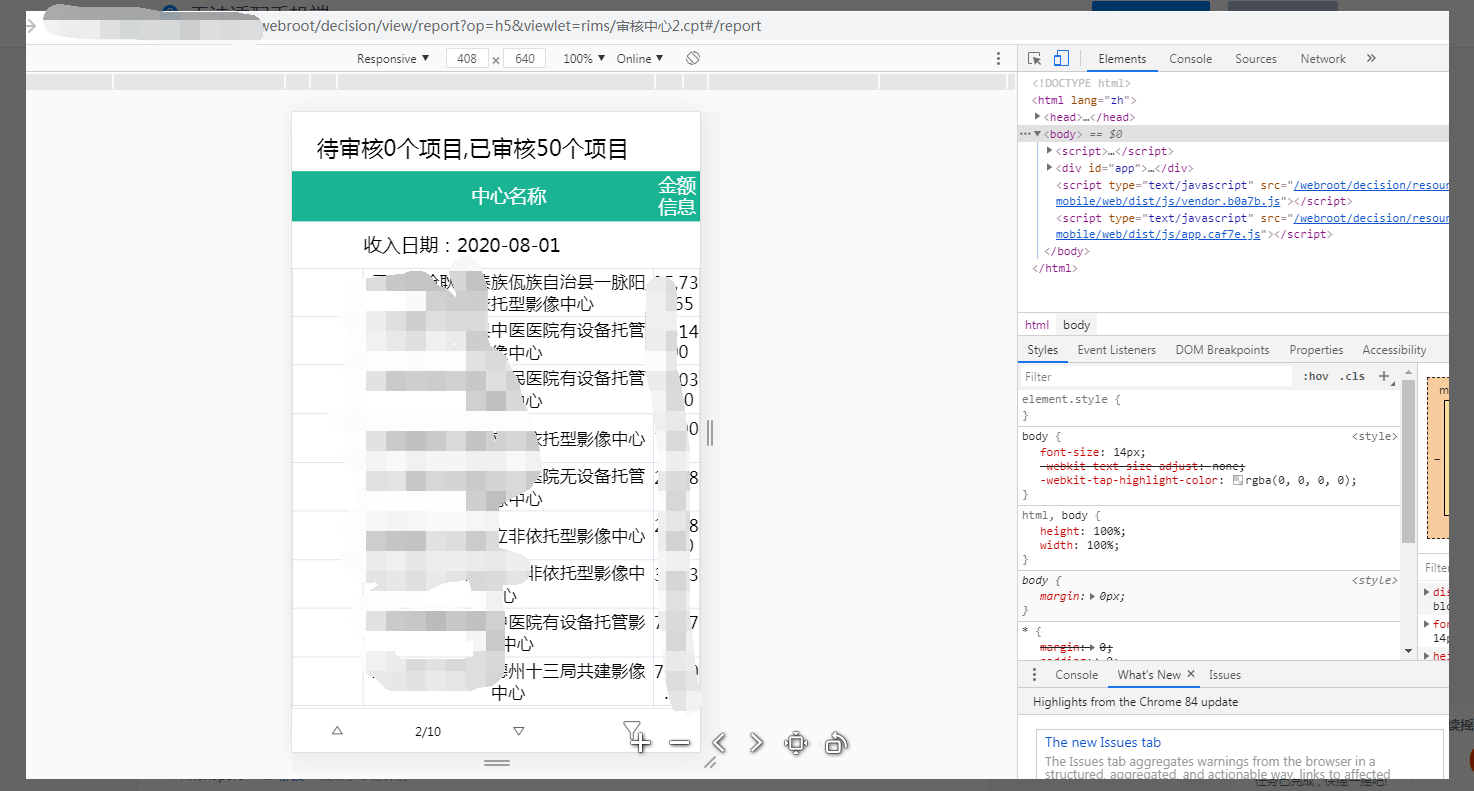This screenshot has width=1474, height=791.
Task: Switch to the Styles pane tab
Action: (x=1042, y=350)
